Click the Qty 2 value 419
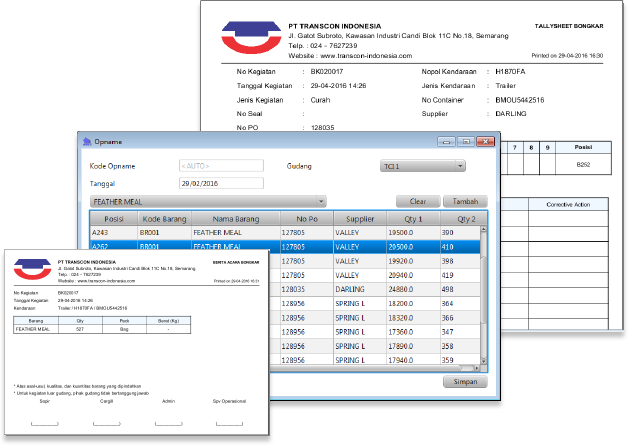Image resolution: width=628 pixels, height=445 pixels. pos(460,275)
